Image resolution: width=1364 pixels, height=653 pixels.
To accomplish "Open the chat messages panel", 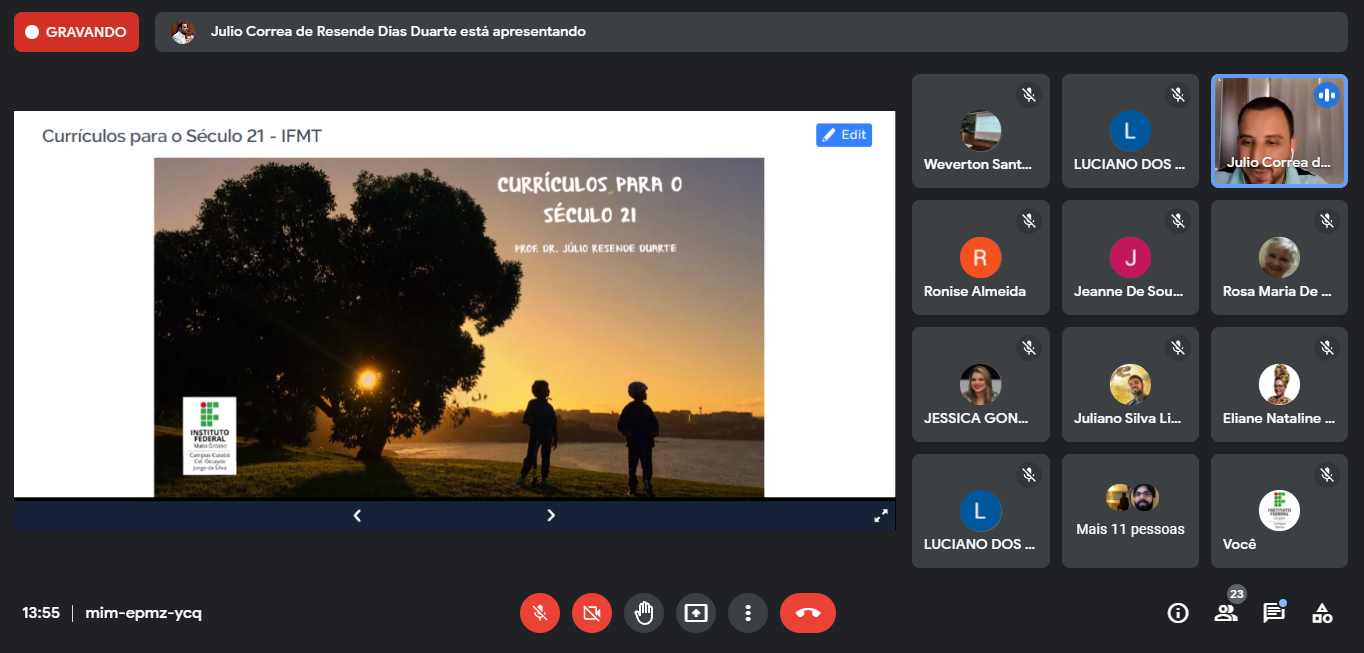I will coord(1273,613).
